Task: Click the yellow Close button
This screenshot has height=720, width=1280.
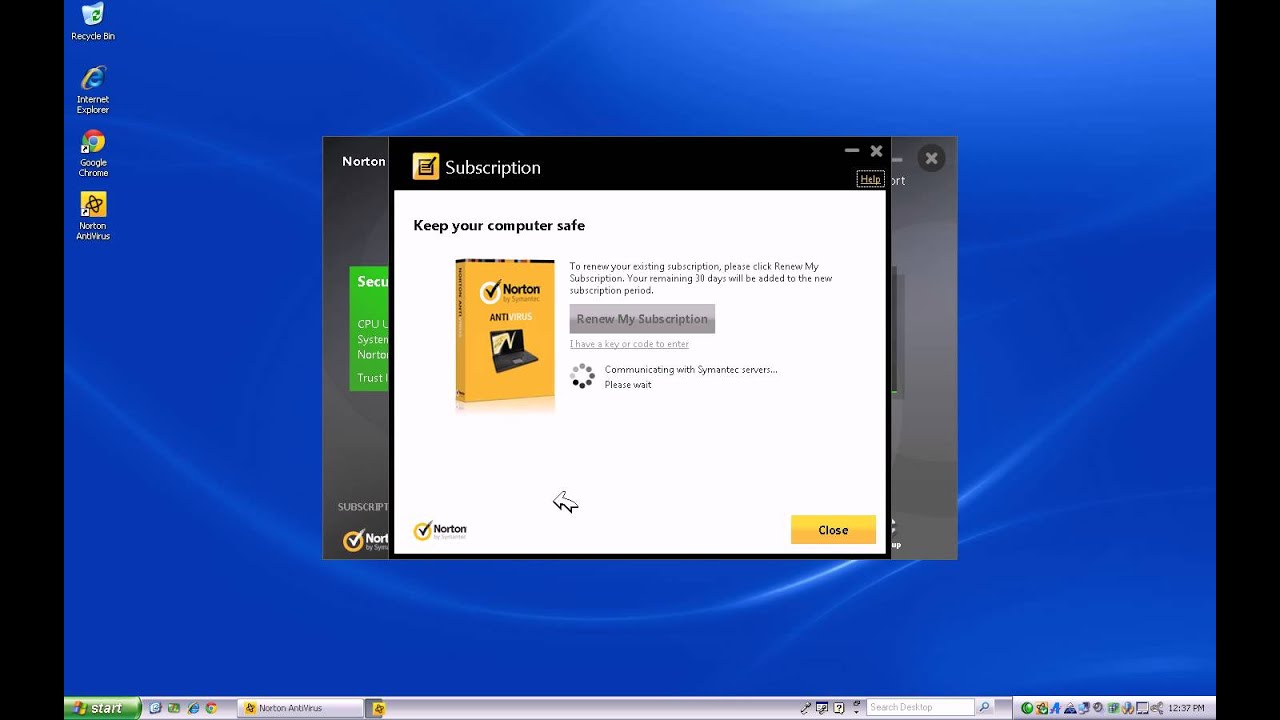Action: pos(833,530)
